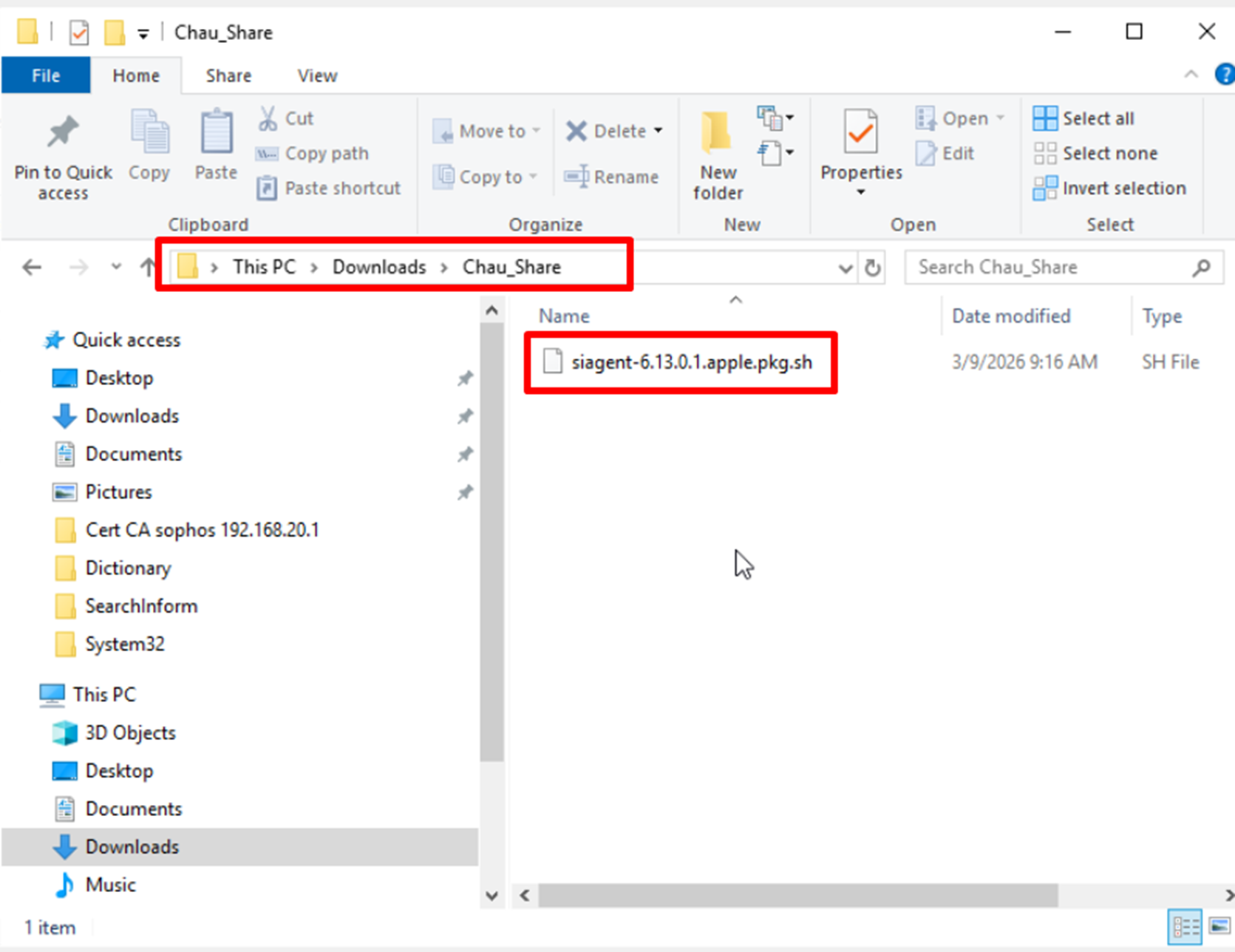This screenshot has height=952, width=1235.
Task: Click Select all button
Action: [1083, 118]
